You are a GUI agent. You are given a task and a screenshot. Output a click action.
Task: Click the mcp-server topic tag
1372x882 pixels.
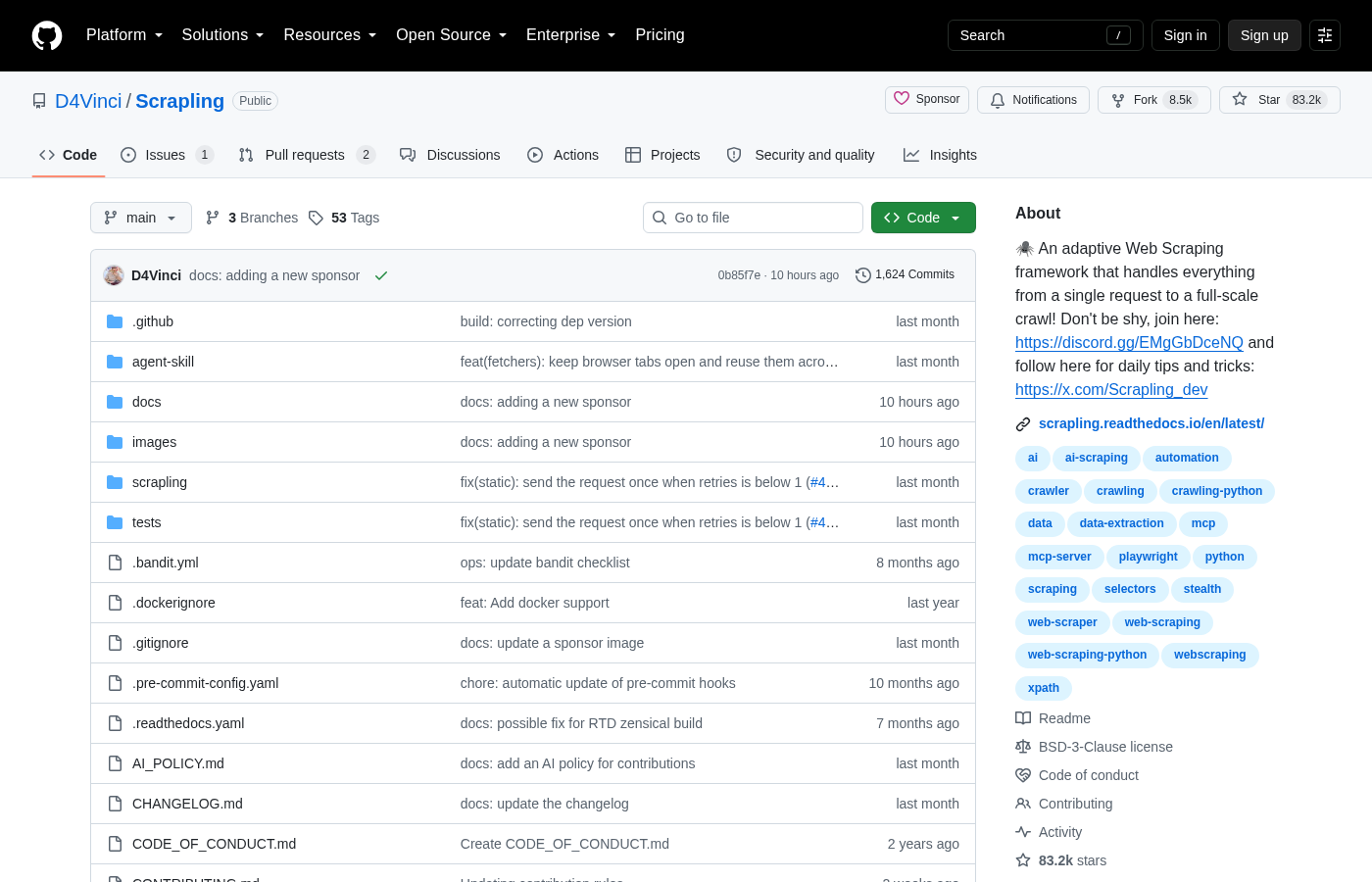1059,557
